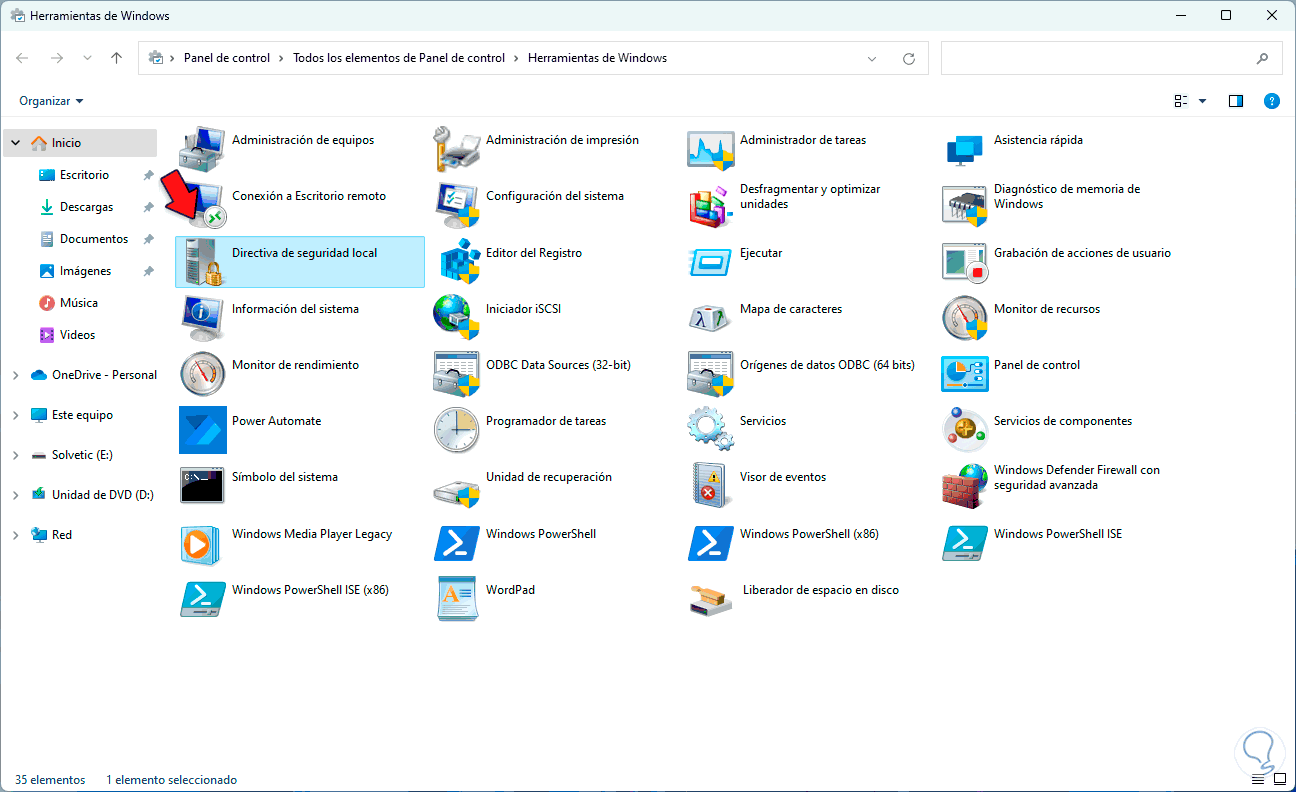Click the Panel de control tool icon
1296x792 pixels.
click(x=965, y=374)
